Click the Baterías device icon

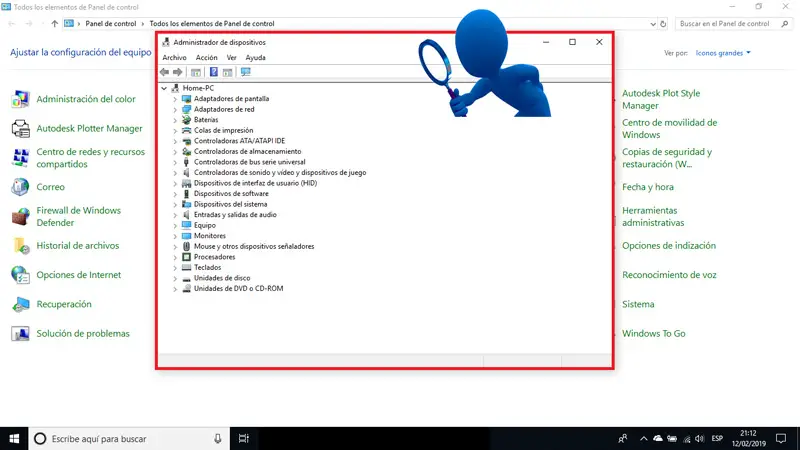[186, 119]
